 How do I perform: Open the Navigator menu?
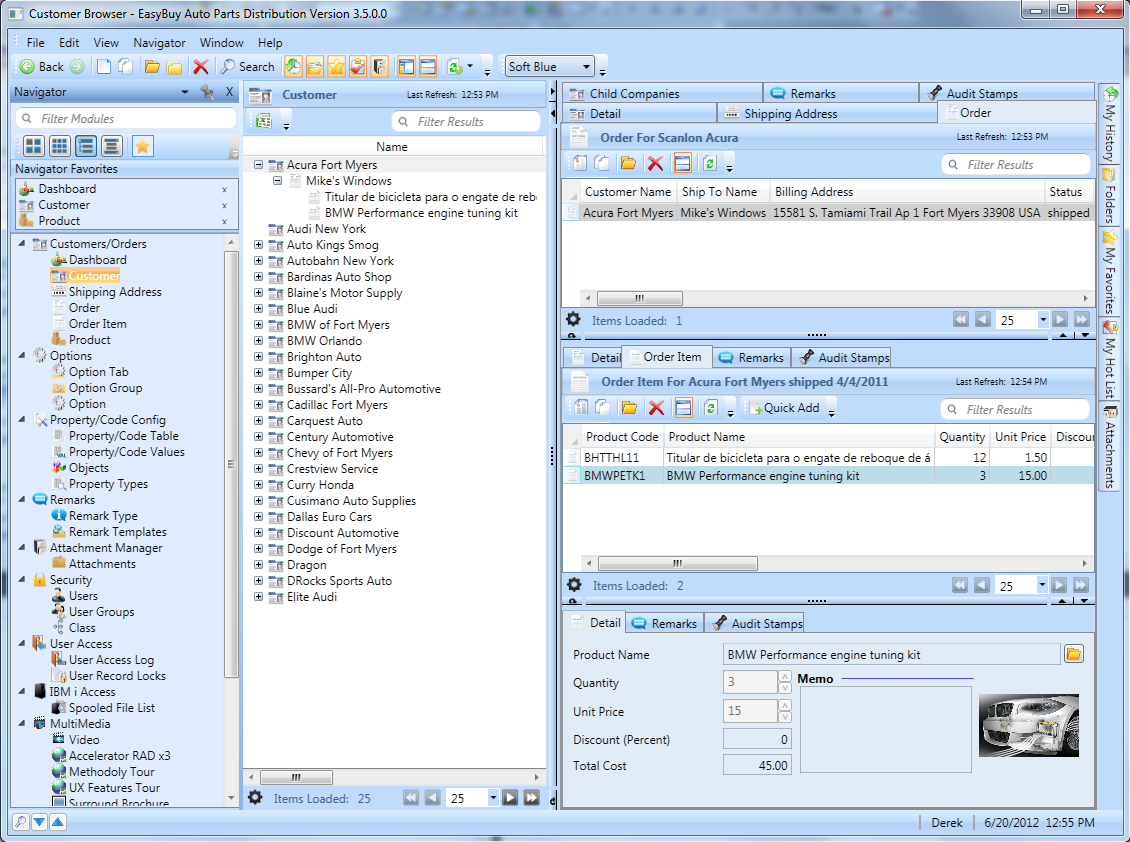(x=159, y=43)
